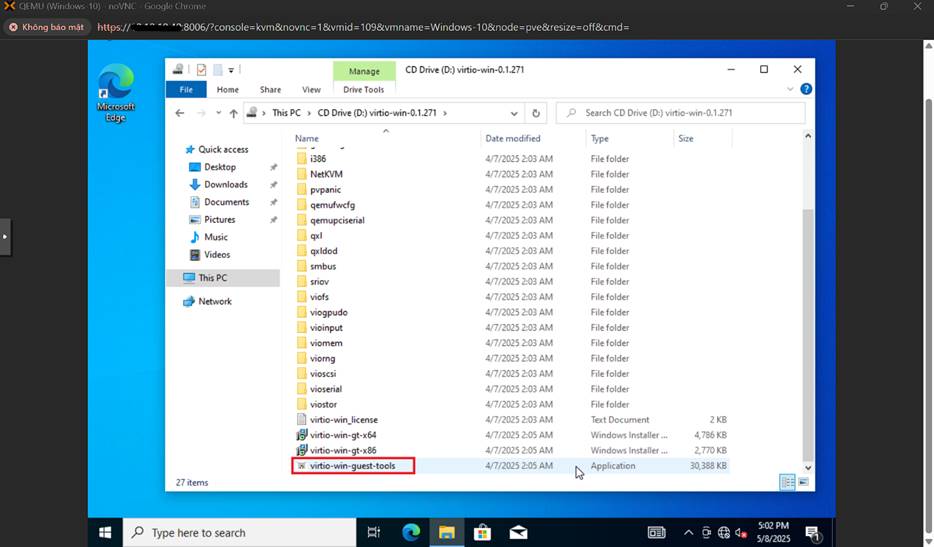Switch to the Drive Tools tab
Image resolution: width=934 pixels, height=547 pixels.
coord(363,89)
